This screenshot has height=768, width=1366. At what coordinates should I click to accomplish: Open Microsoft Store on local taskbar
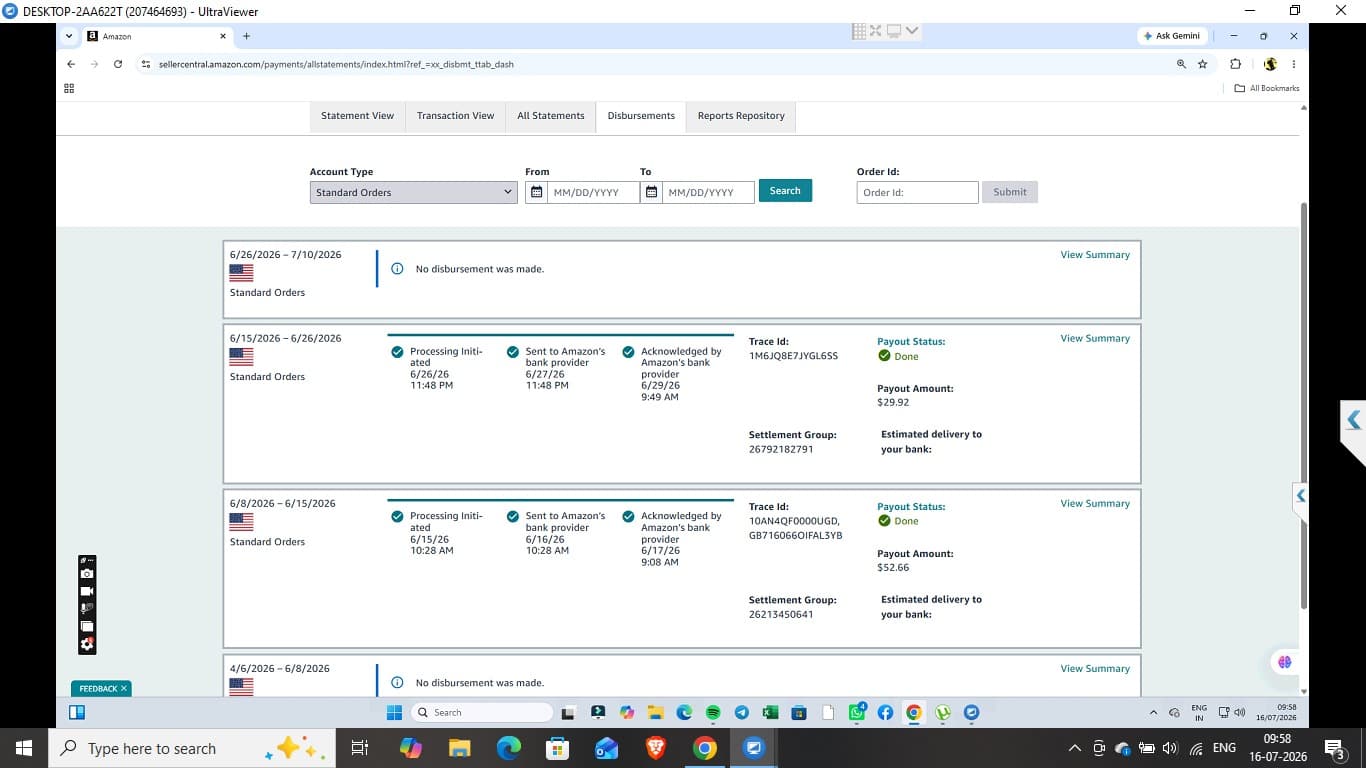pos(557,748)
